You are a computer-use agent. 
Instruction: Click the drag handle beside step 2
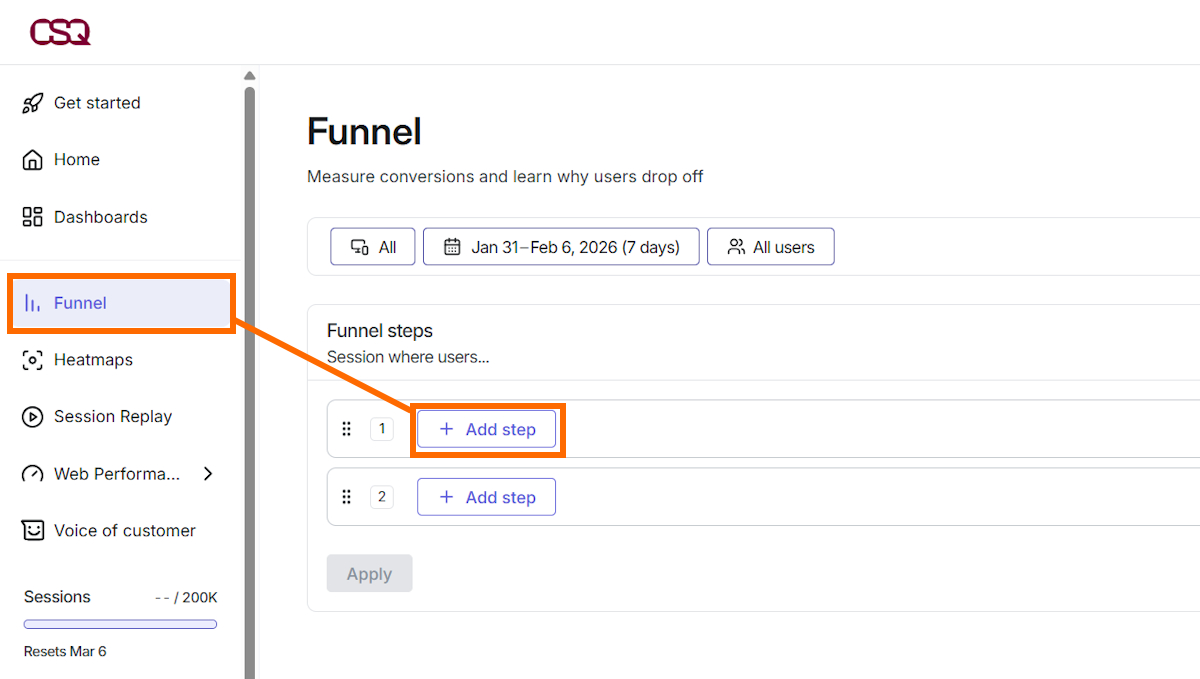(x=346, y=496)
